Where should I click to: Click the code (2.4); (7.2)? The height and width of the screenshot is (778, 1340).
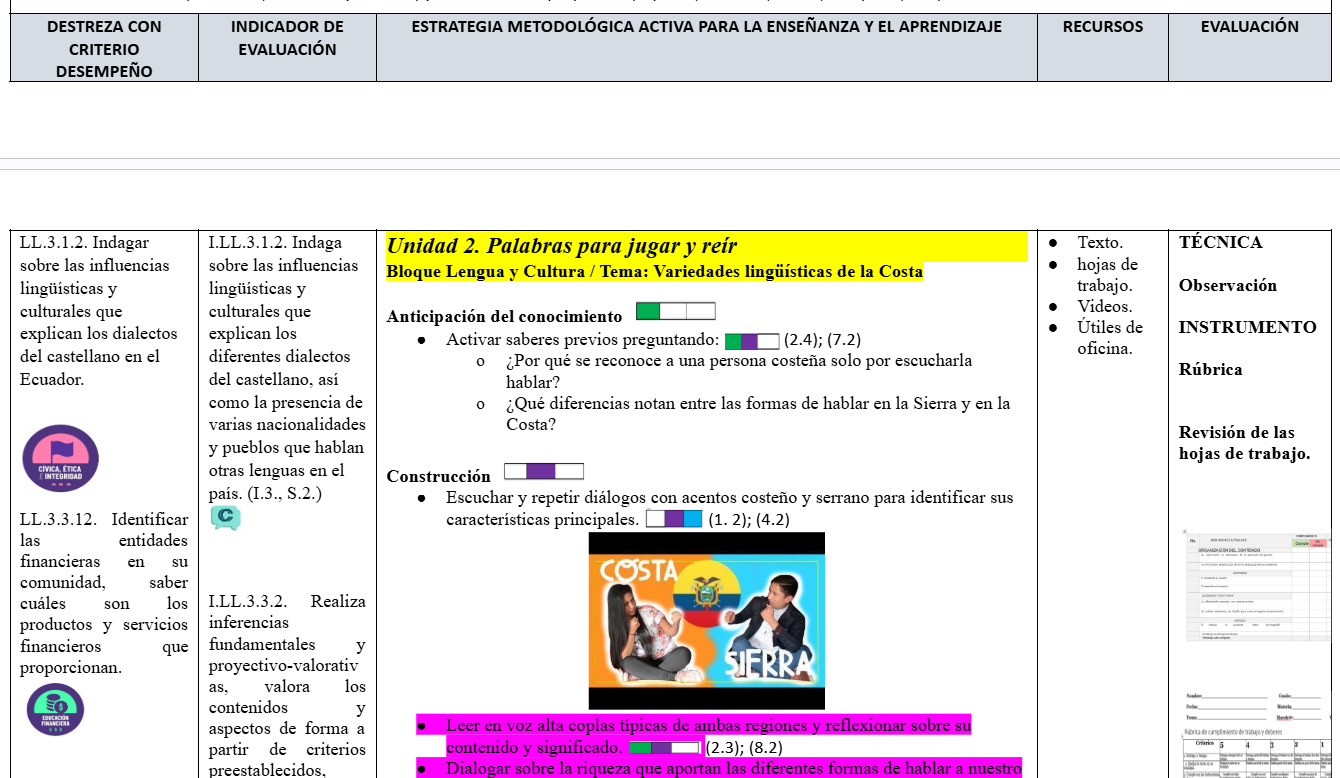(823, 341)
